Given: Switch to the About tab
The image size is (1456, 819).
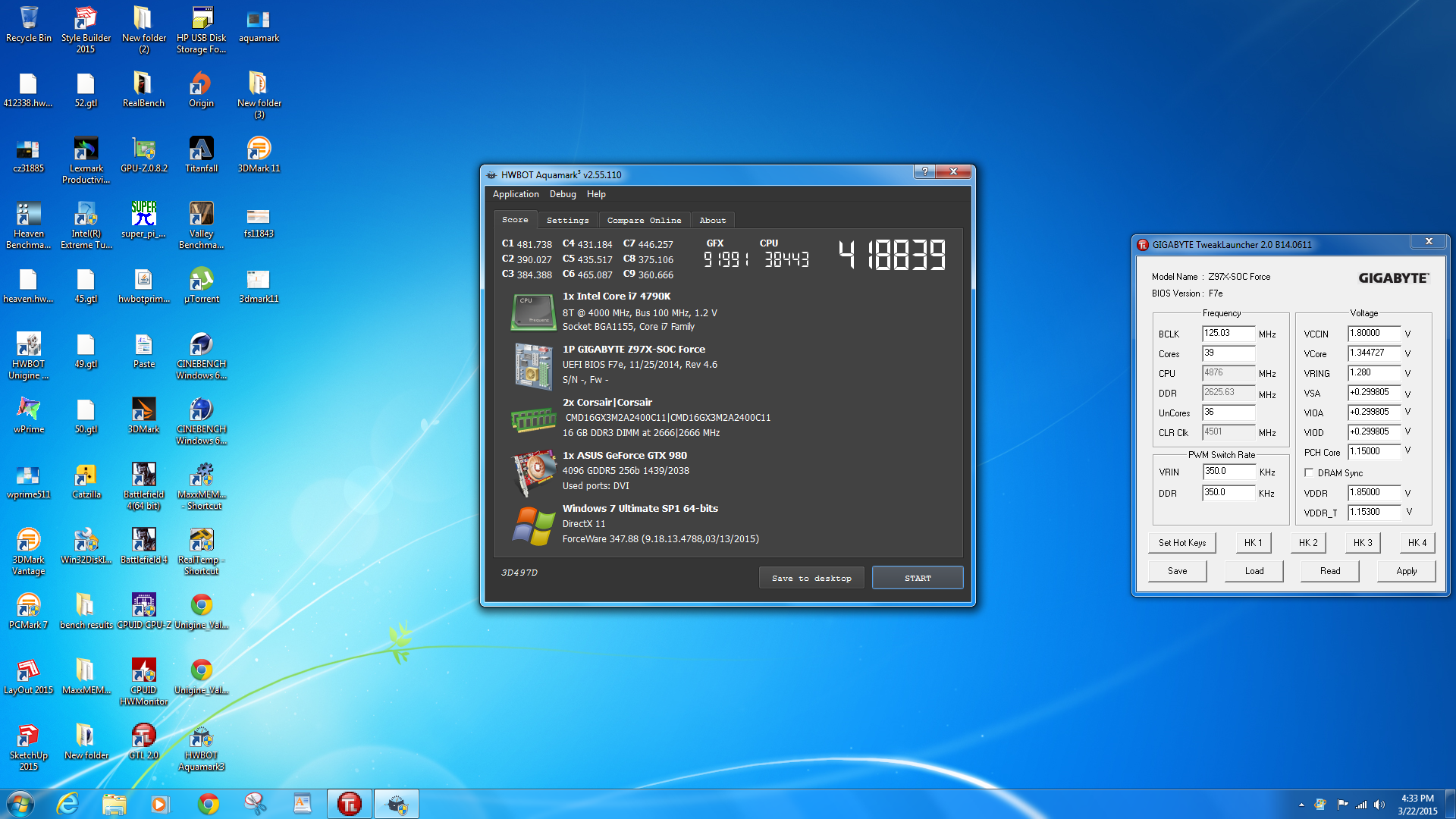Looking at the screenshot, I should pos(712,220).
